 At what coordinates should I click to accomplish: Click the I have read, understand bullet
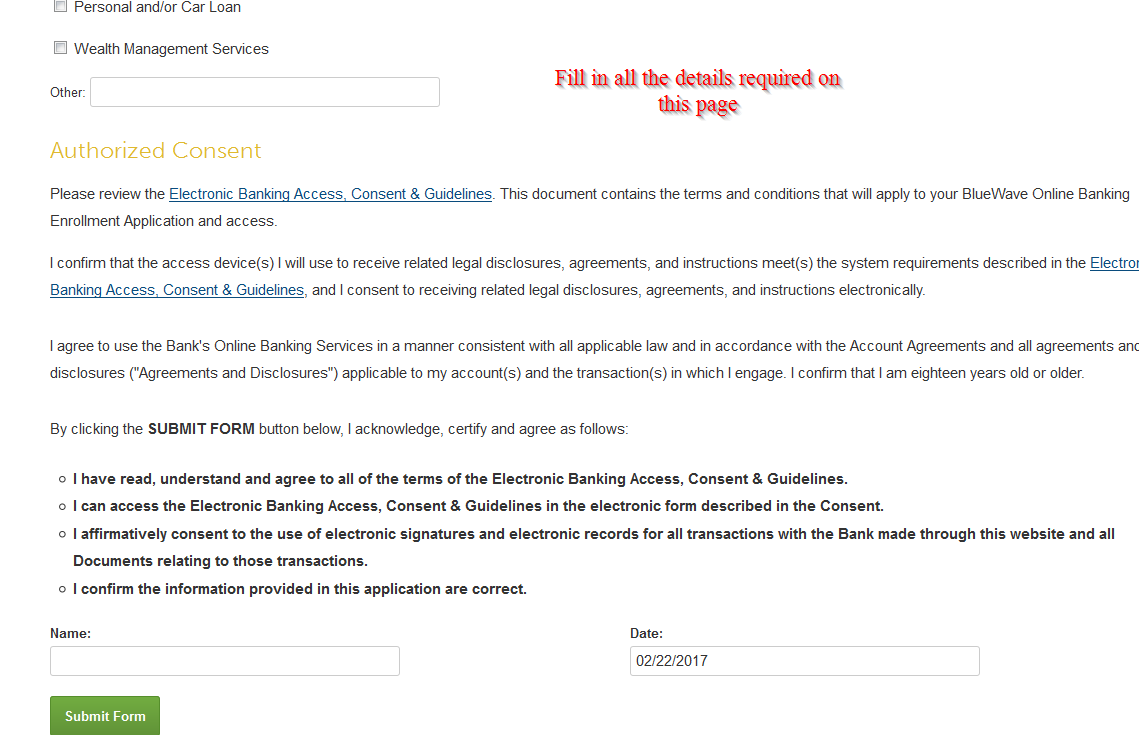coord(461,479)
